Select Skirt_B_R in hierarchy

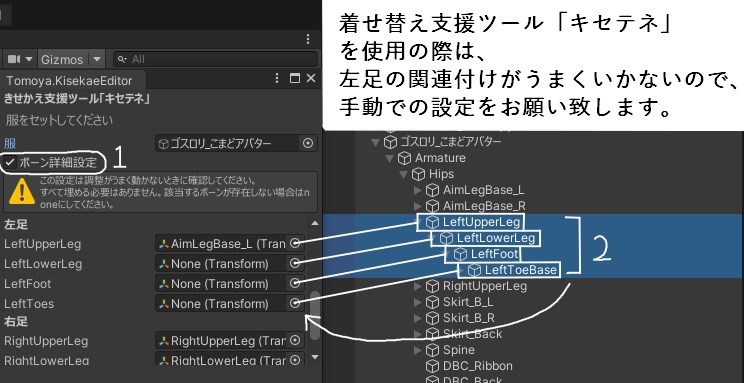(469, 318)
